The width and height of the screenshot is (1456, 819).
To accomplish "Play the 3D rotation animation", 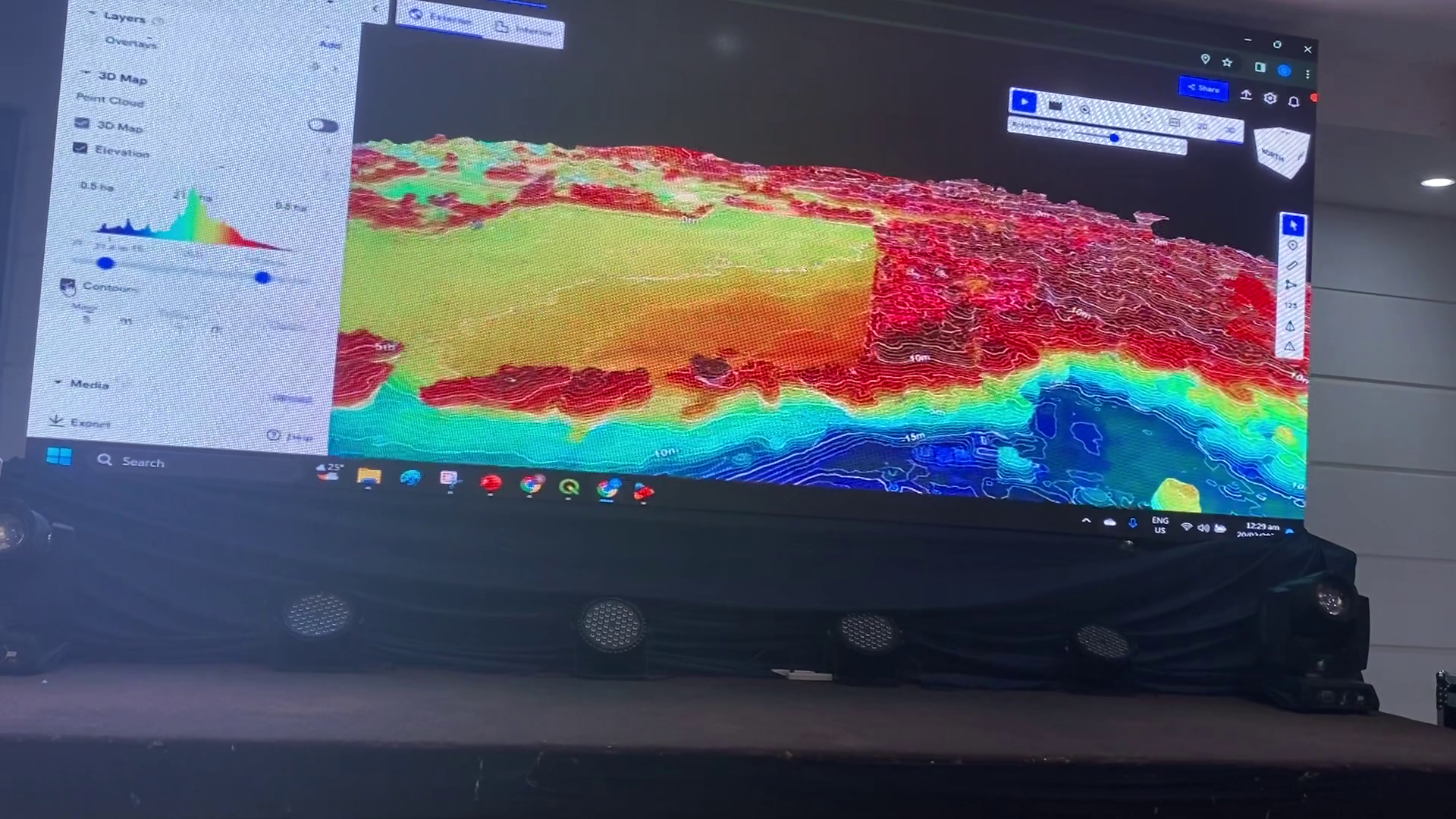I will pos(1024,101).
